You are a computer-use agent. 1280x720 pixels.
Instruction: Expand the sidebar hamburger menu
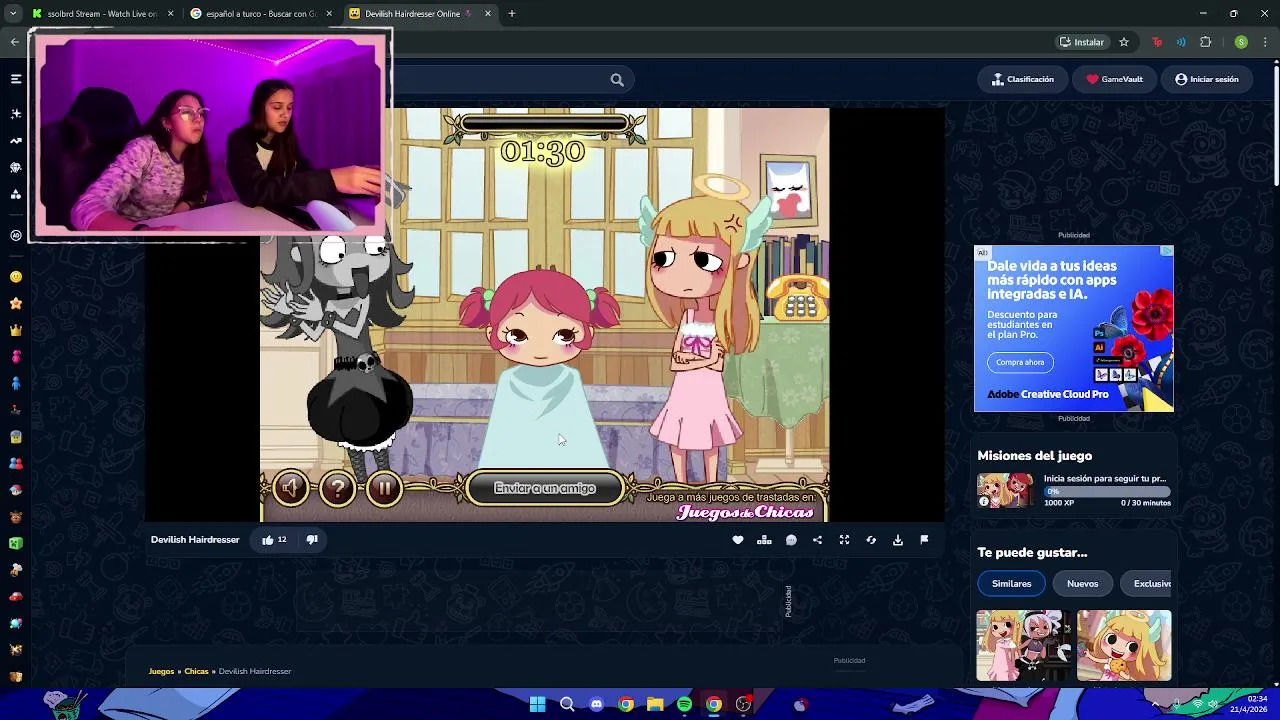click(16, 79)
